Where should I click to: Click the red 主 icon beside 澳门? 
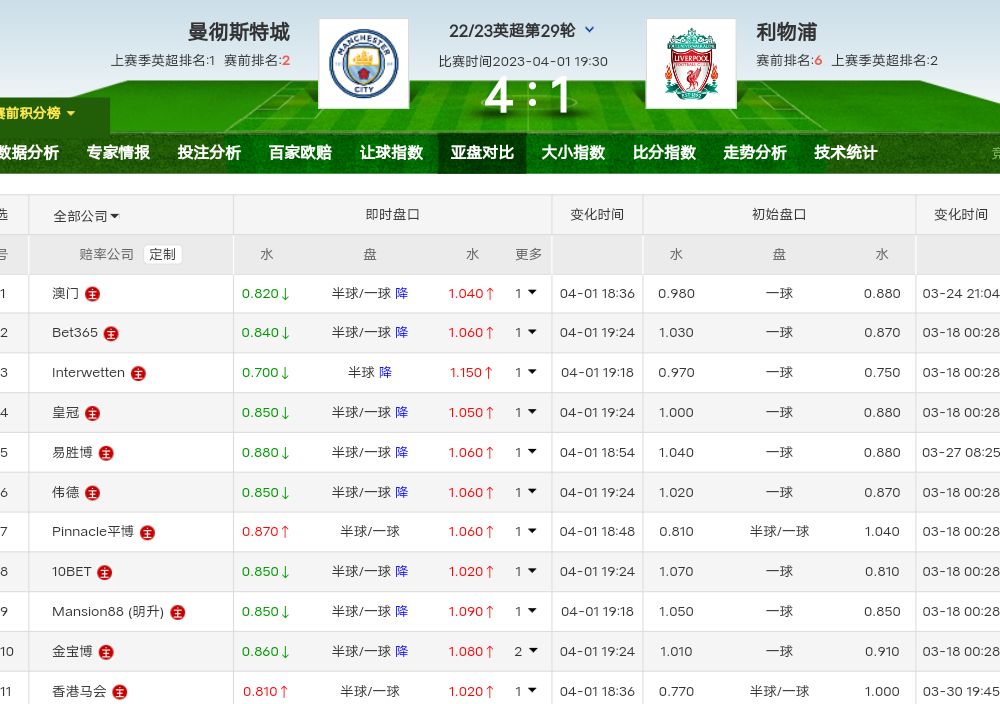coord(93,294)
